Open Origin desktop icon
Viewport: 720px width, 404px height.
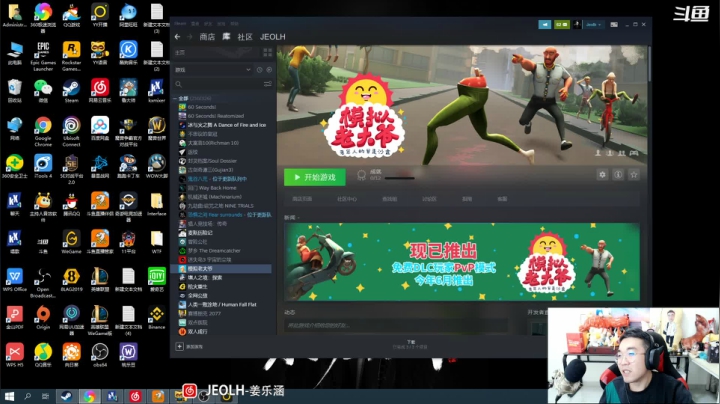click(x=43, y=317)
